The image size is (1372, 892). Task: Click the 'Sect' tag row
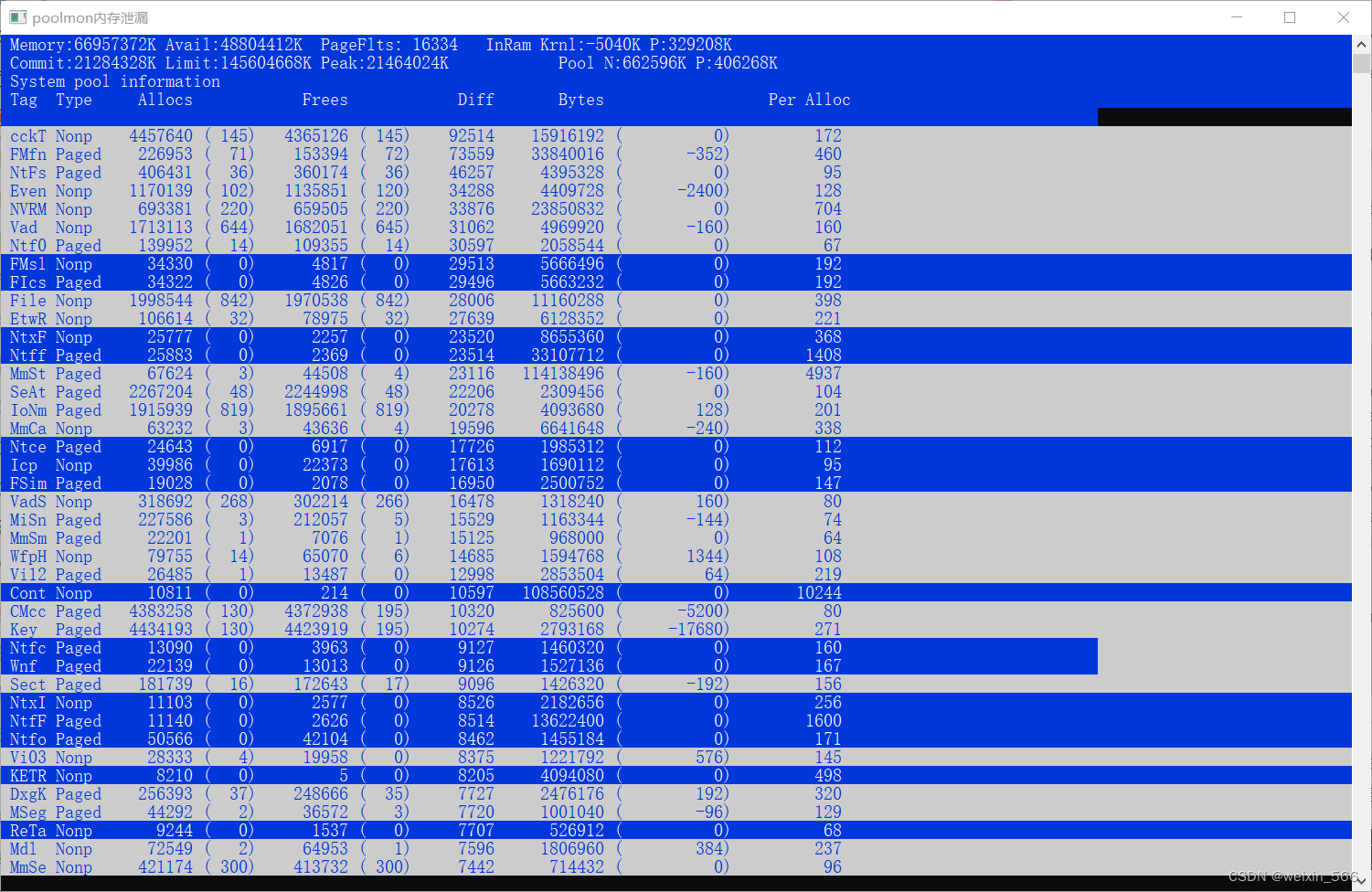coord(676,684)
